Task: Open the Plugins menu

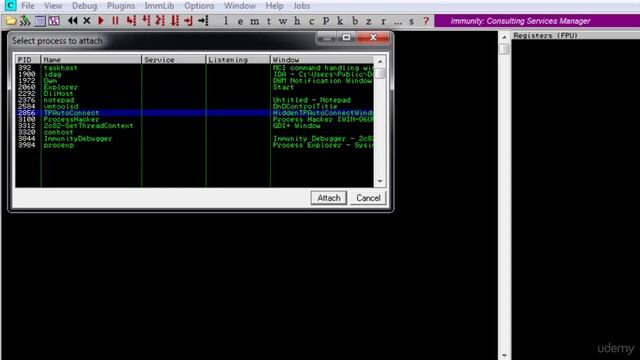Action: [x=121, y=6]
